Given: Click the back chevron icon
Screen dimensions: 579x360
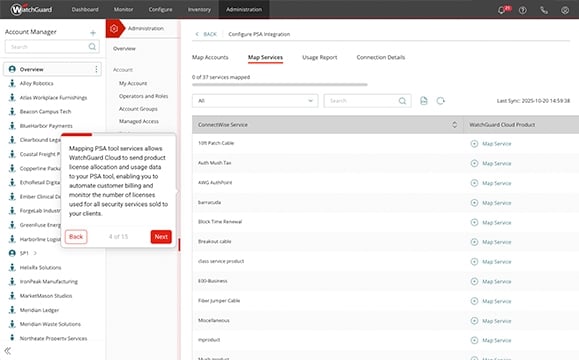Looking at the screenshot, I should tap(197, 34).
